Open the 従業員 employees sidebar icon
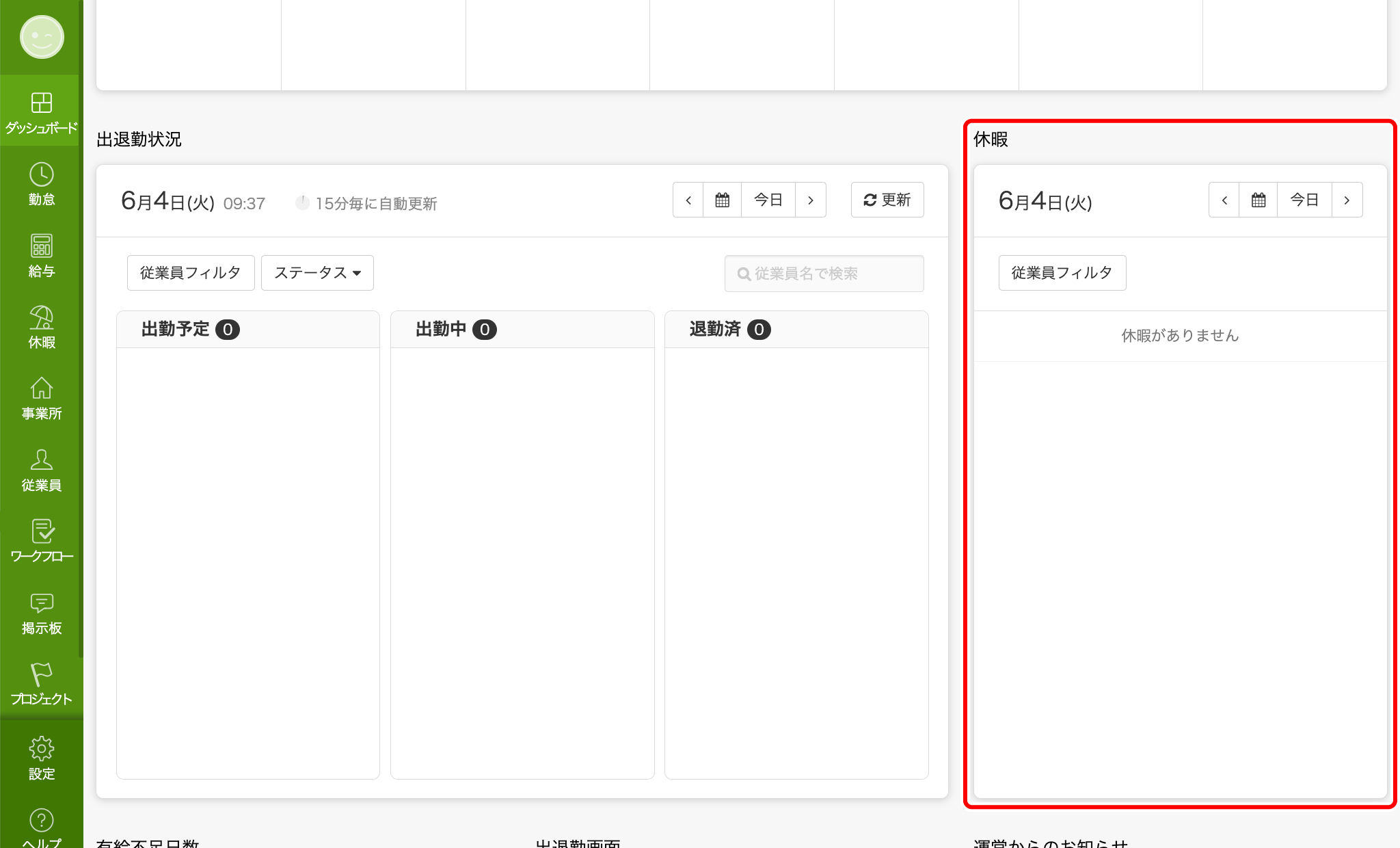This screenshot has width=1400, height=848. [x=41, y=470]
